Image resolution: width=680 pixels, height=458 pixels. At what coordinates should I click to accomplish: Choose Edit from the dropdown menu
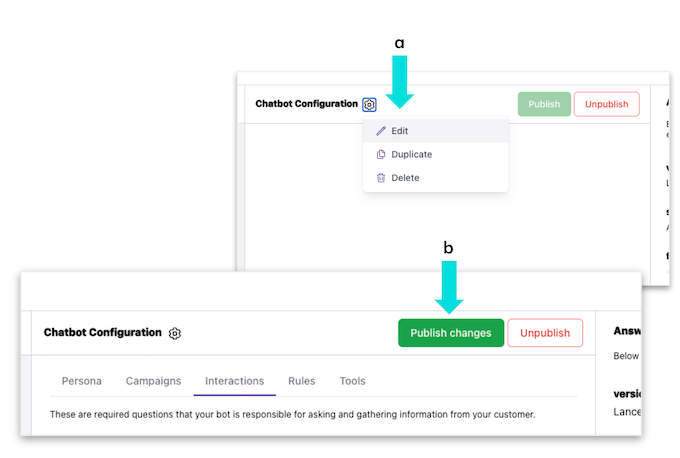tap(400, 131)
